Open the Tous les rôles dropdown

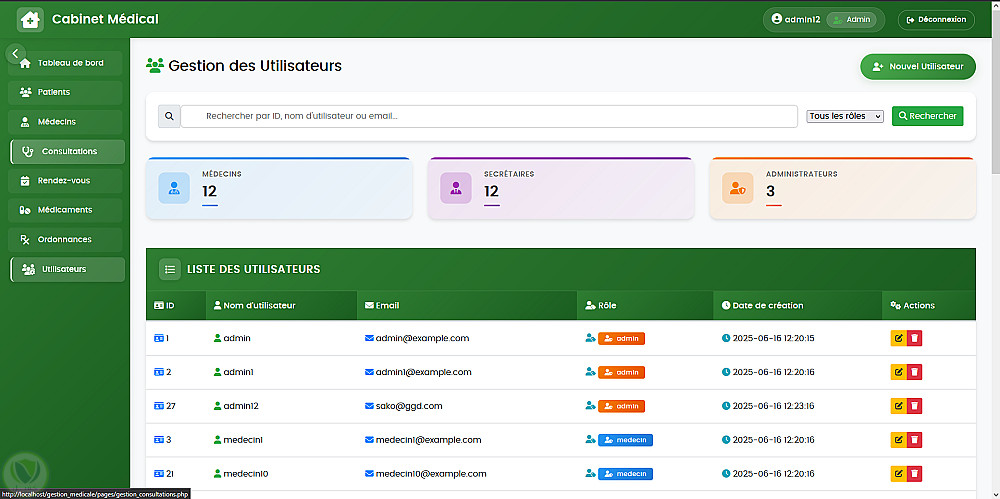[x=845, y=116]
